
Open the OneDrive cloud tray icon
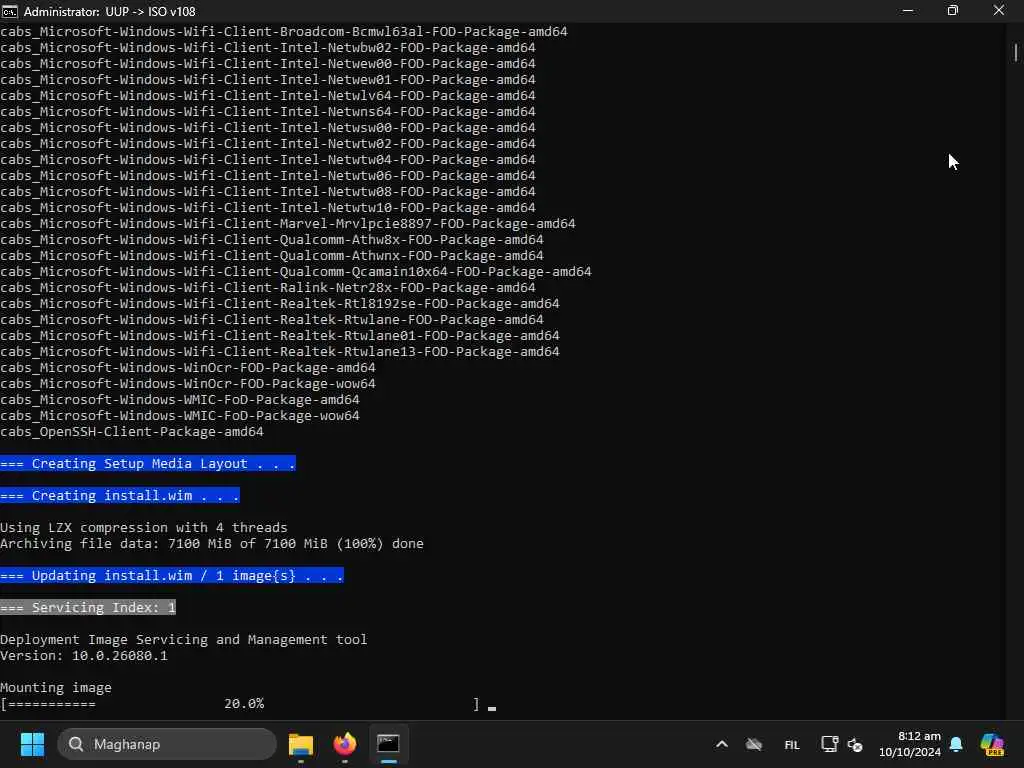pyautogui.click(x=754, y=744)
